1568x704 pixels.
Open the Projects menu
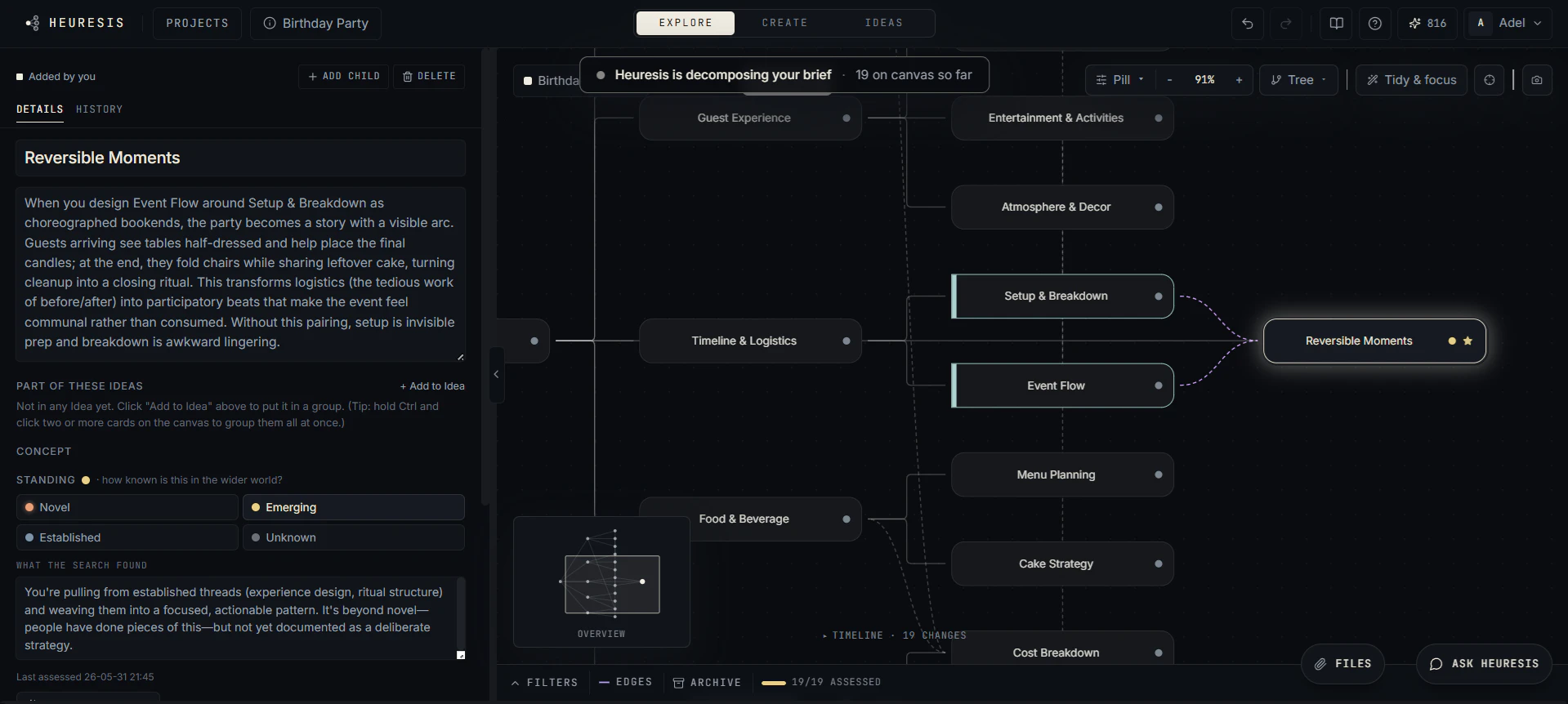click(197, 23)
